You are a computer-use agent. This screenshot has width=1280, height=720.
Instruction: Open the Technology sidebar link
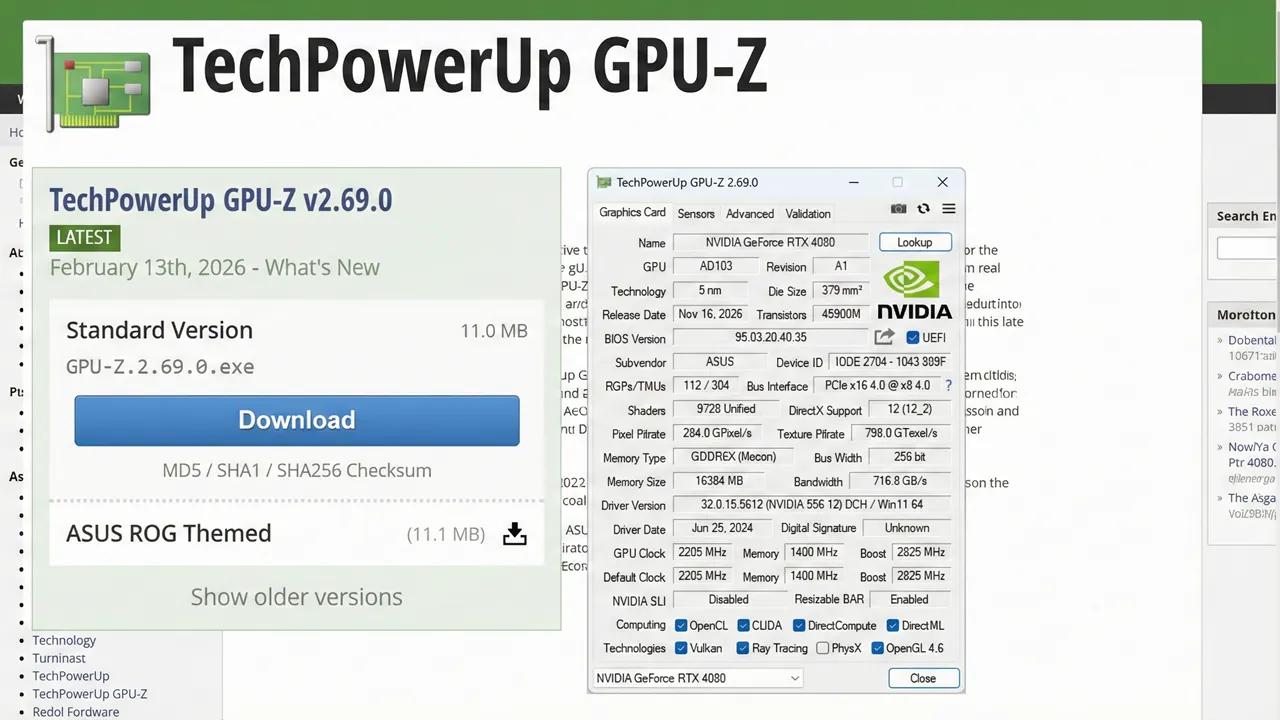click(64, 640)
